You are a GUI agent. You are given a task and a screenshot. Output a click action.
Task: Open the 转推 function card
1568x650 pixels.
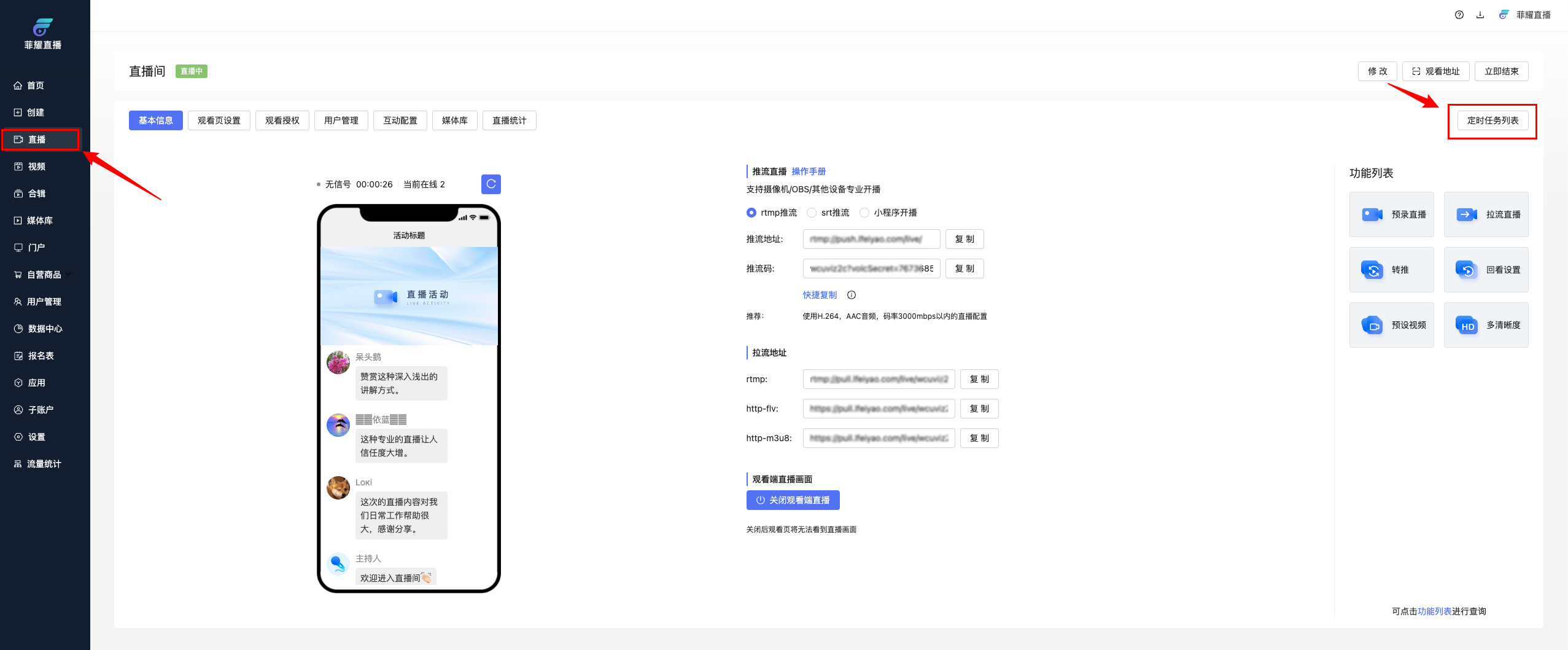pos(1391,270)
